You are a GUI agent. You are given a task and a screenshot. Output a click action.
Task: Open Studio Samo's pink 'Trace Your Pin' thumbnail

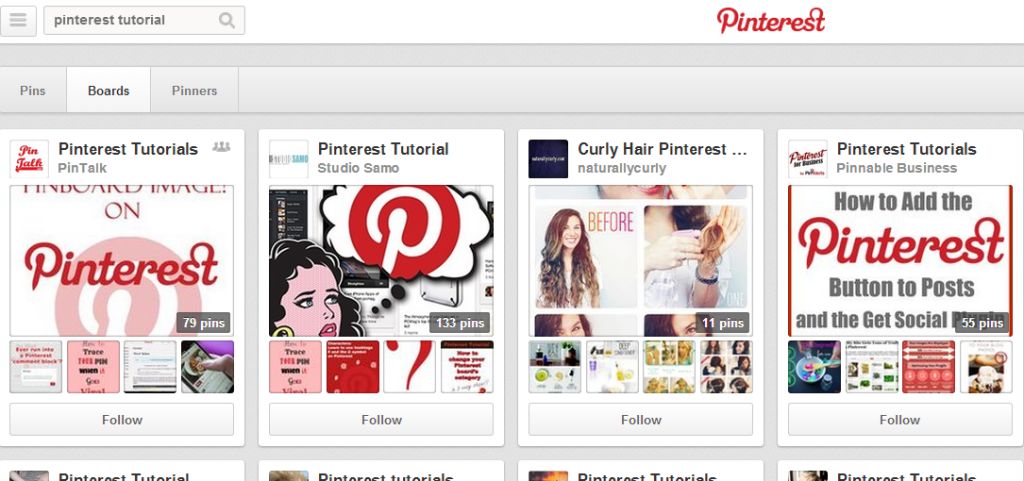295,367
